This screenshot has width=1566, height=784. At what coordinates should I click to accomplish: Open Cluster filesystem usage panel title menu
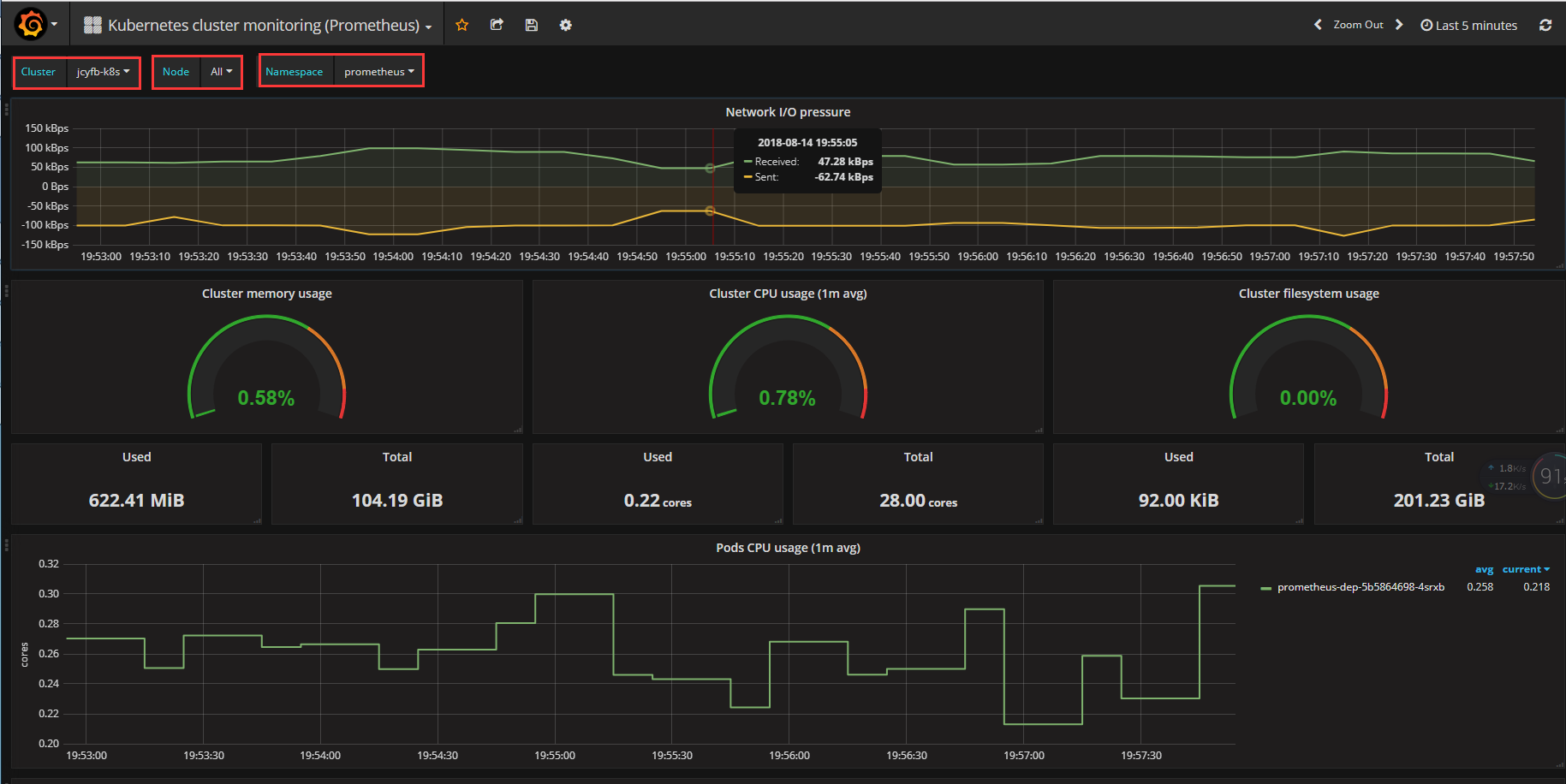1308,294
